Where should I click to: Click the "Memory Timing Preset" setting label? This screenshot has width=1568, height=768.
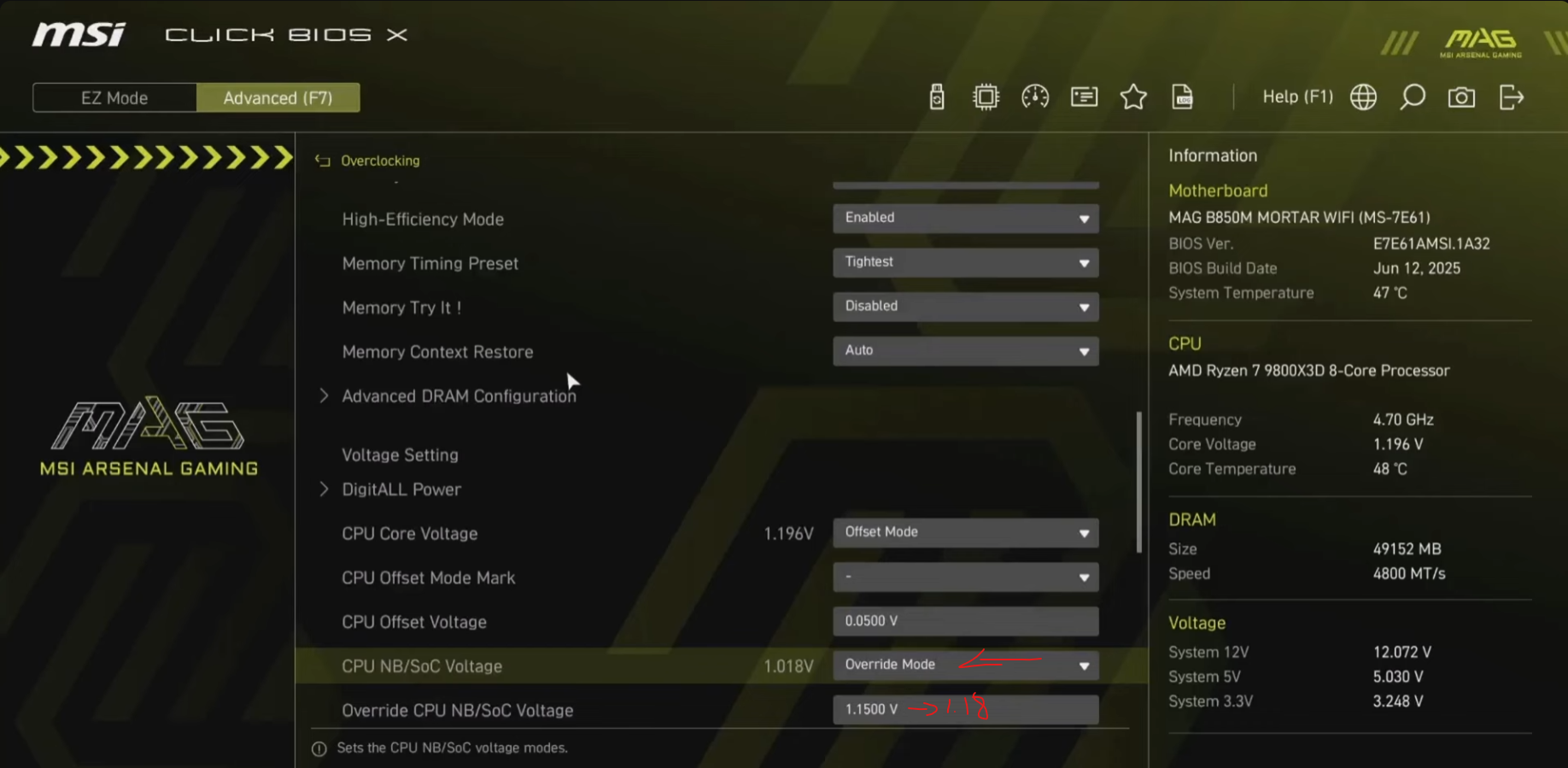coord(430,264)
